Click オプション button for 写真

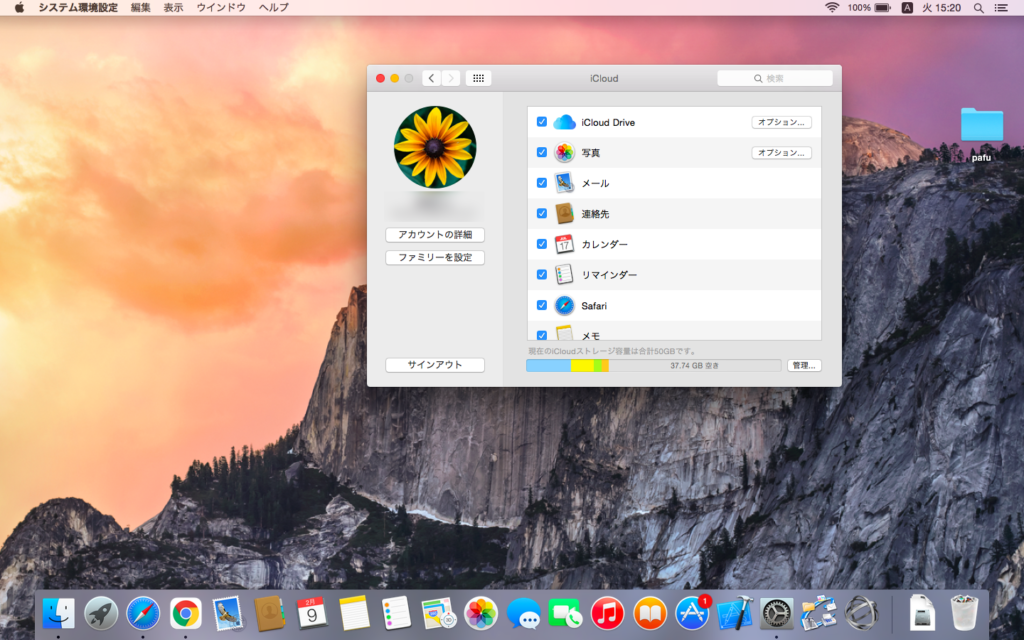(781, 153)
